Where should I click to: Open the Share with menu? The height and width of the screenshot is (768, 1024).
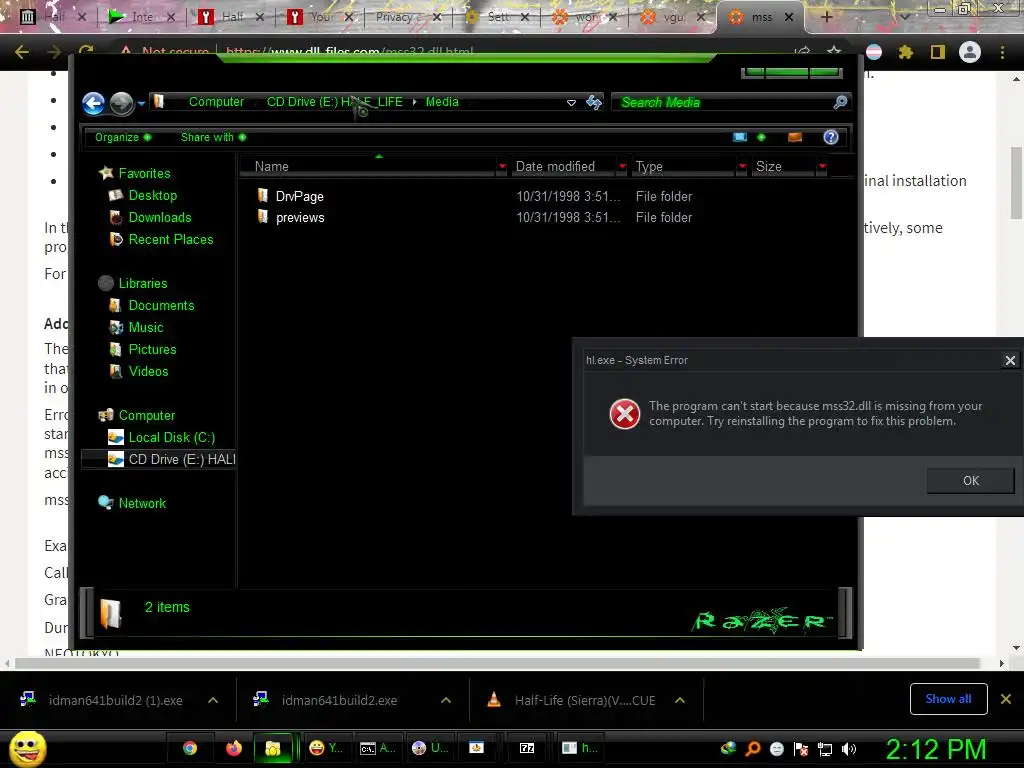point(214,137)
